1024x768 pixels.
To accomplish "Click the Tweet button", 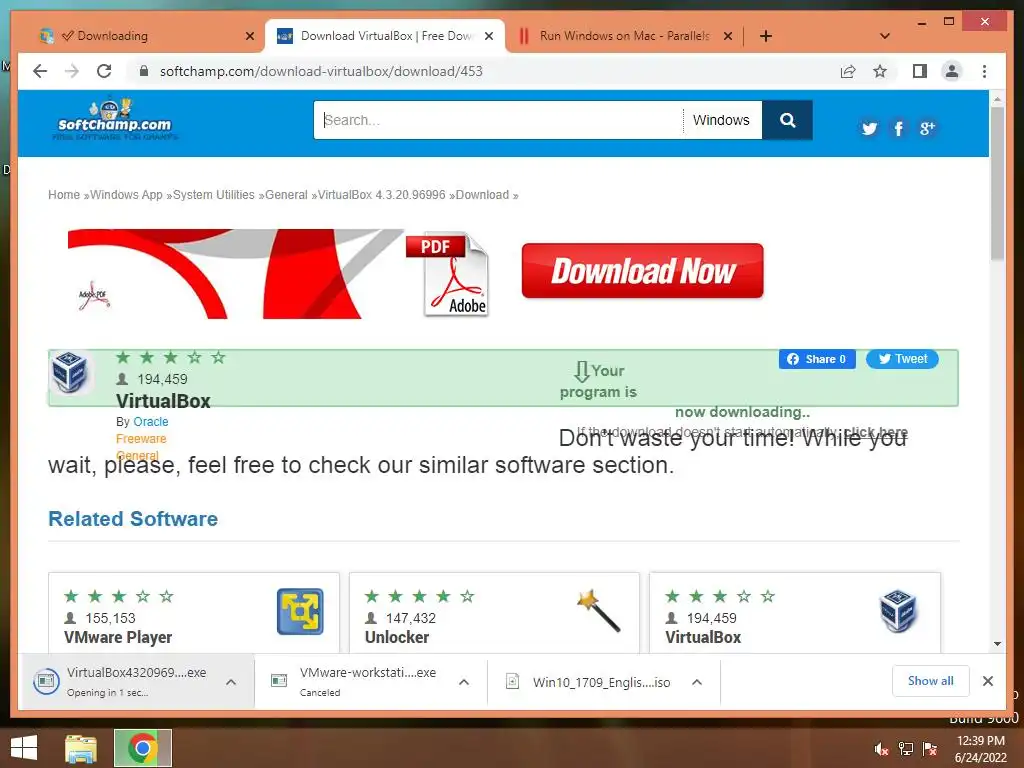I will (x=903, y=359).
